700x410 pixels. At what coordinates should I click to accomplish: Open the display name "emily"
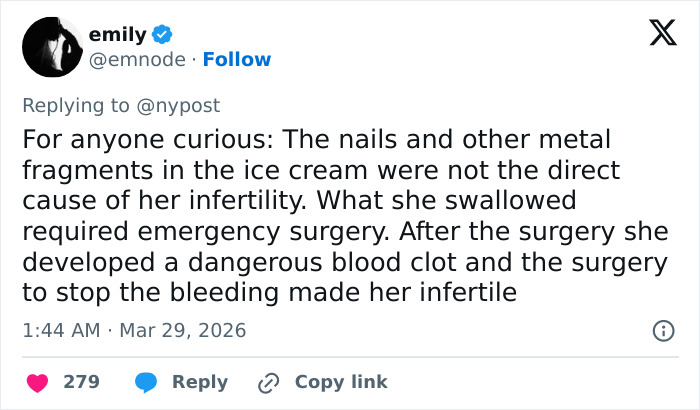[x=124, y=35]
